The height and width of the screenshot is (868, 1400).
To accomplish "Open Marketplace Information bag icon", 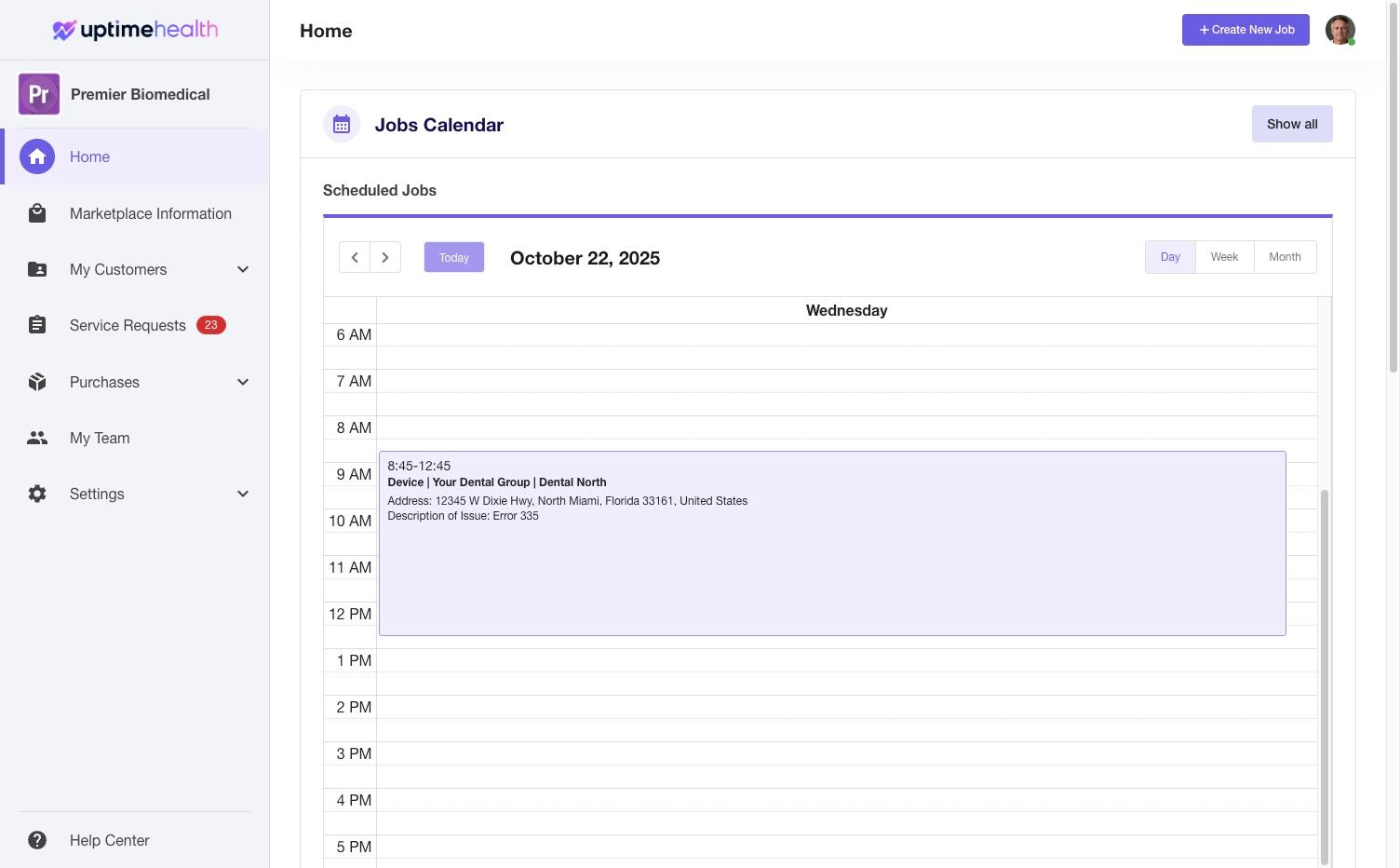I will (x=37, y=213).
